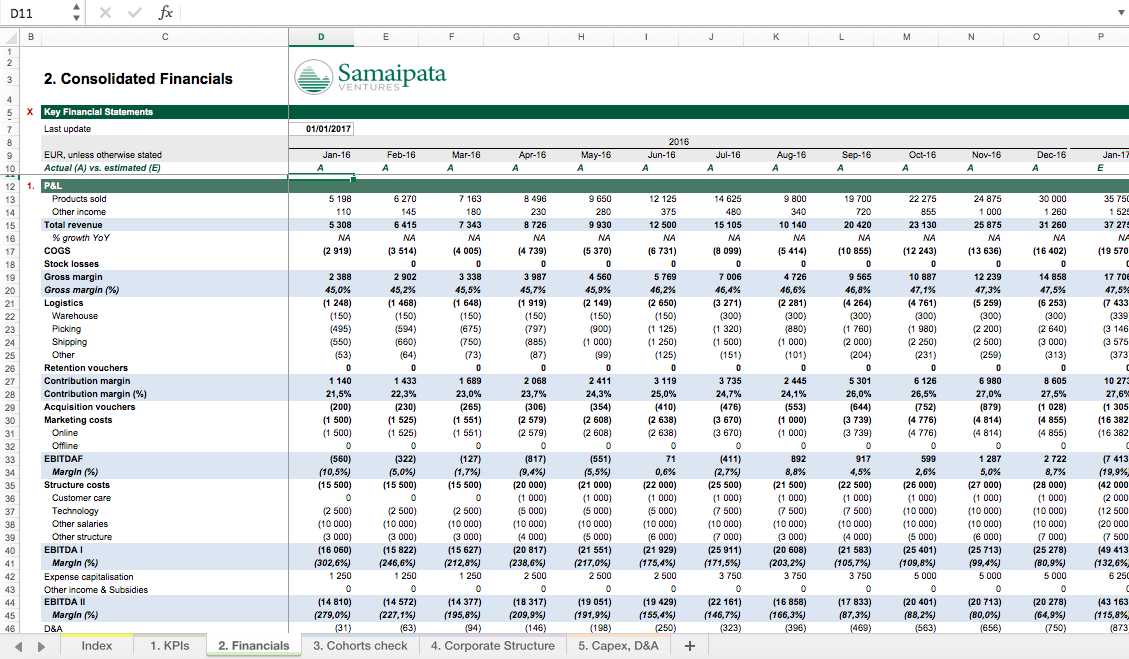Image resolution: width=1129 pixels, height=659 pixels.
Task: Select row 15 header
Action: (x=10, y=225)
